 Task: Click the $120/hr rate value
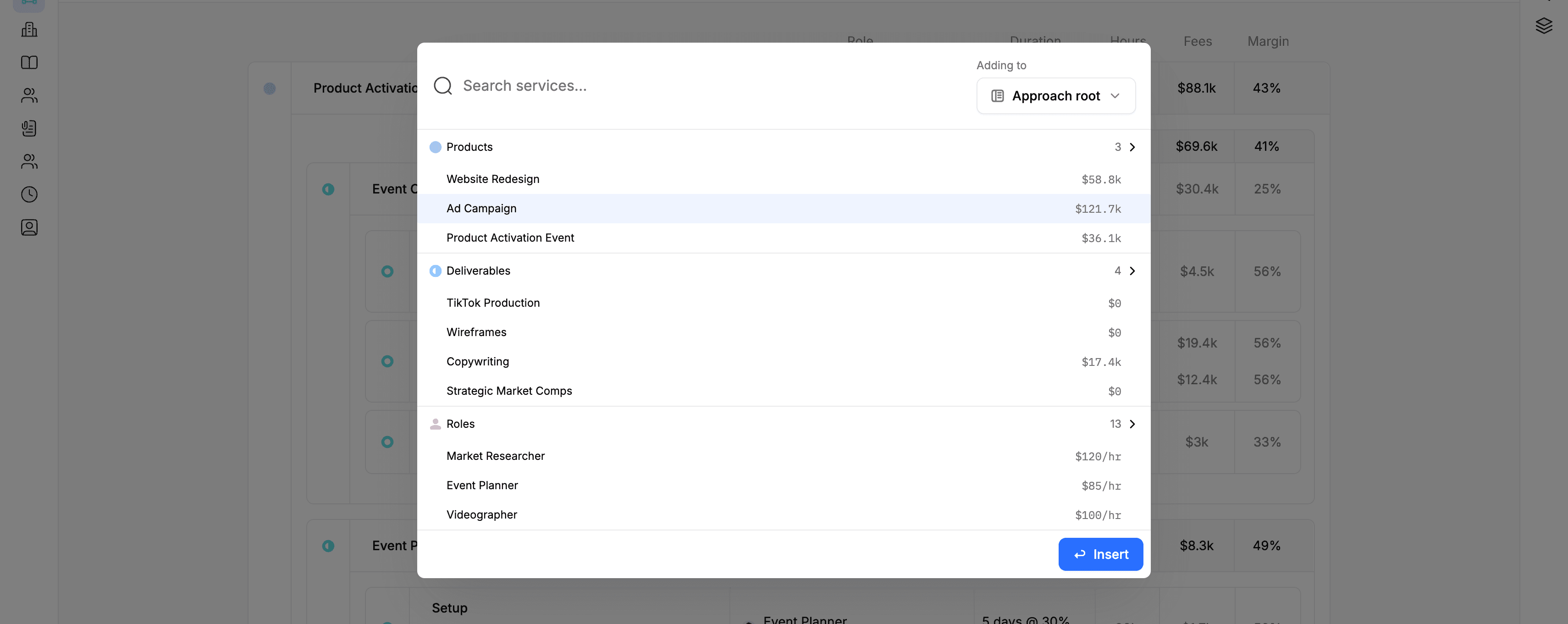[1098, 457]
